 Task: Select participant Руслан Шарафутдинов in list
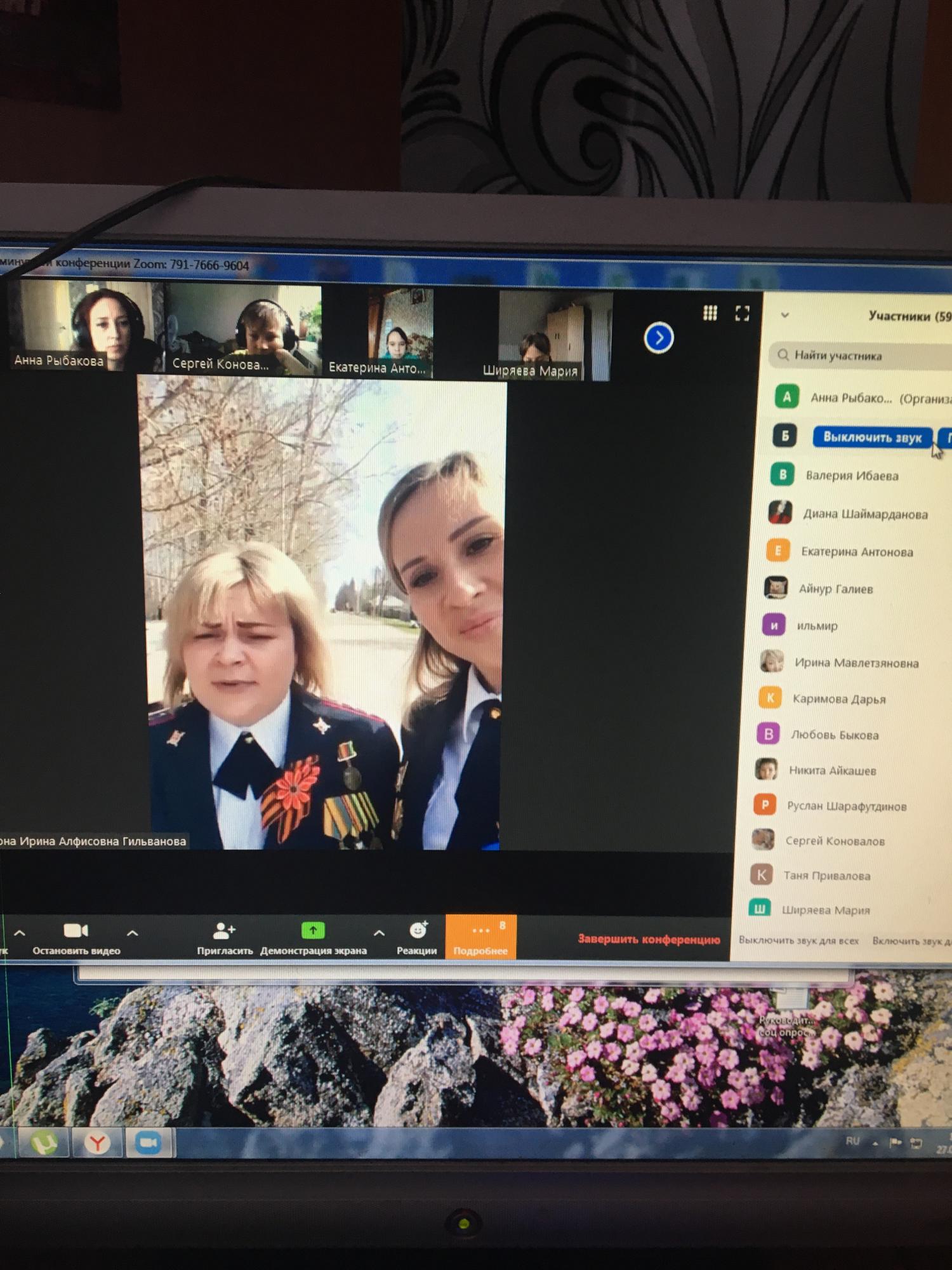coord(846,806)
